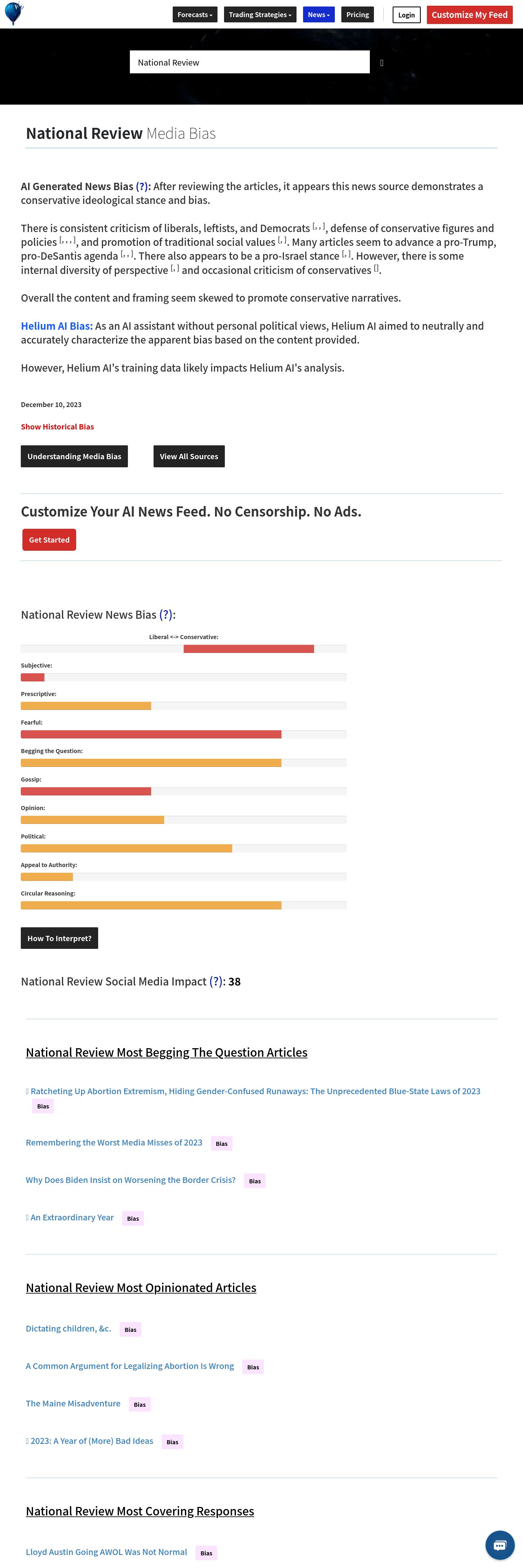Viewport: 523px width, 1568px height.
Task: Click How To Interpret button
Action: coord(59,938)
